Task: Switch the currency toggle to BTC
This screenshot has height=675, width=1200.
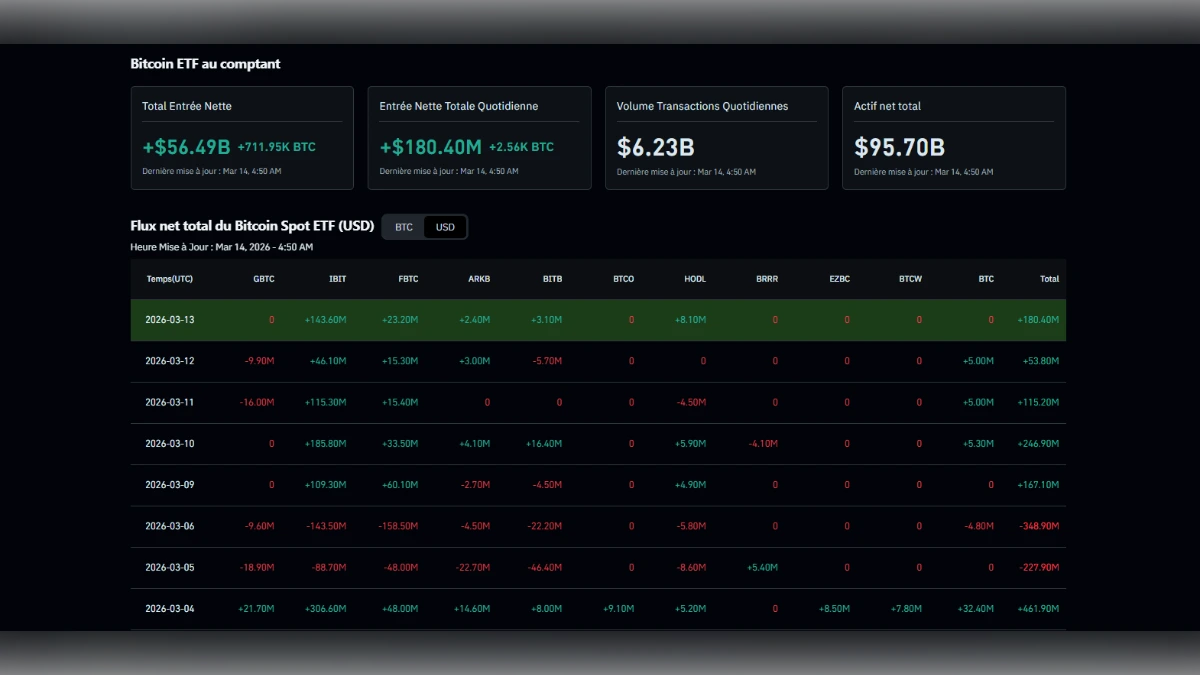Action: tap(402, 227)
